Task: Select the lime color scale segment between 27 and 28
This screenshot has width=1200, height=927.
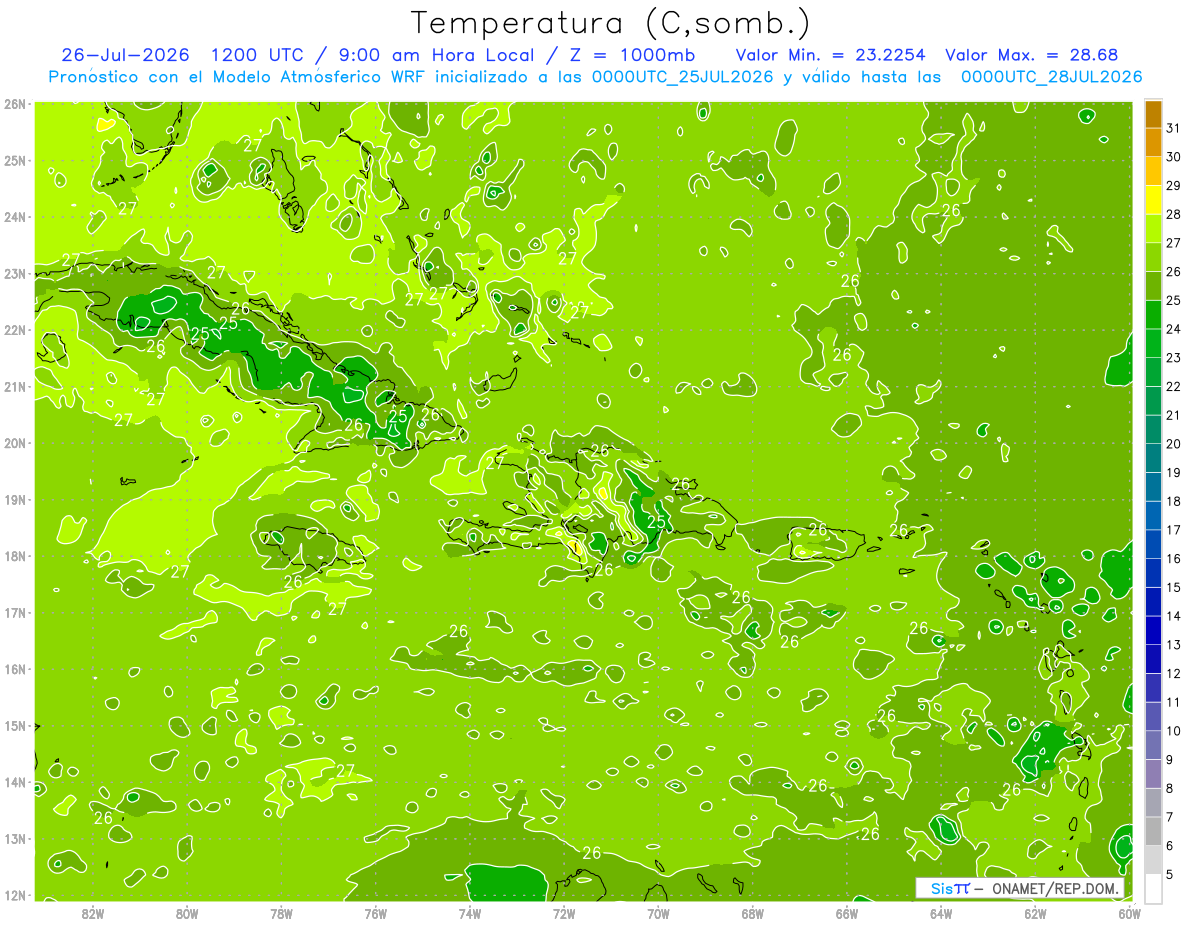Action: (1153, 229)
